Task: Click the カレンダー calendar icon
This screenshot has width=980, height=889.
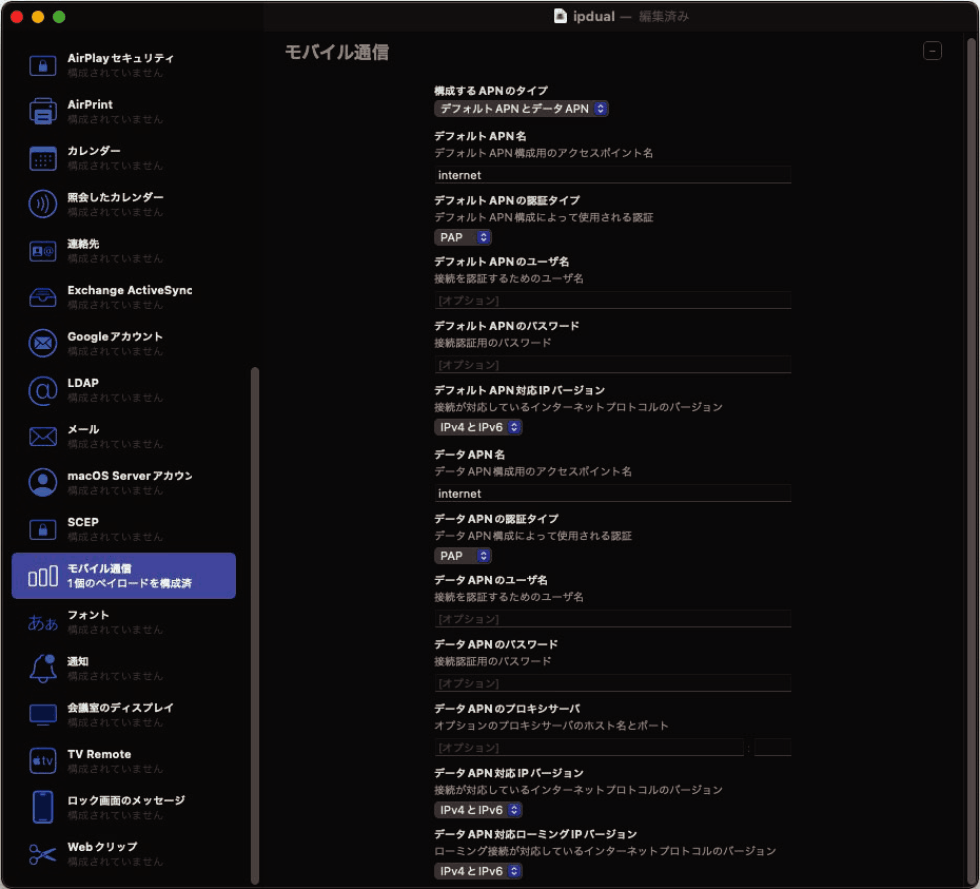Action: [42, 158]
